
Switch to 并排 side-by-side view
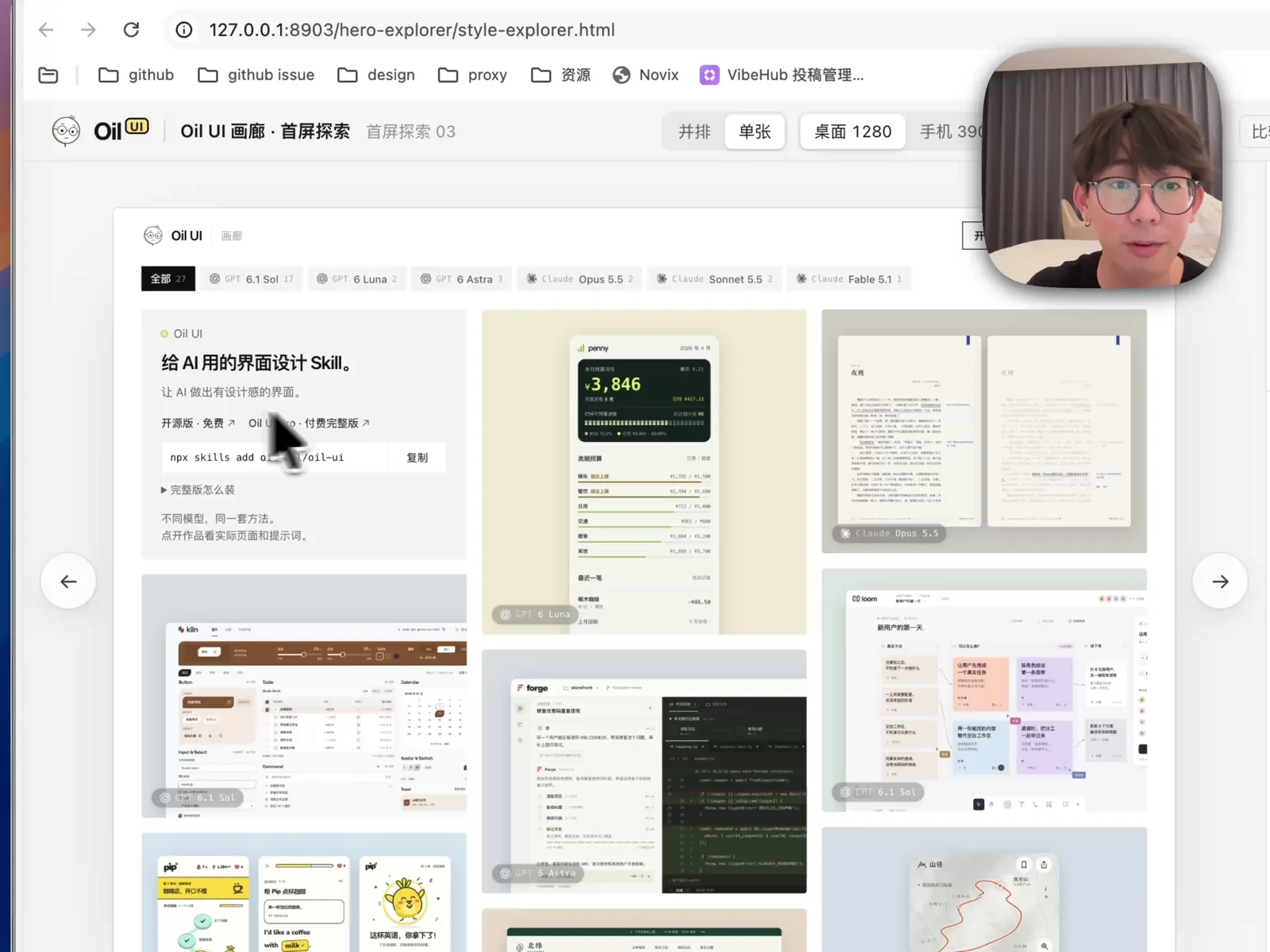tap(695, 132)
